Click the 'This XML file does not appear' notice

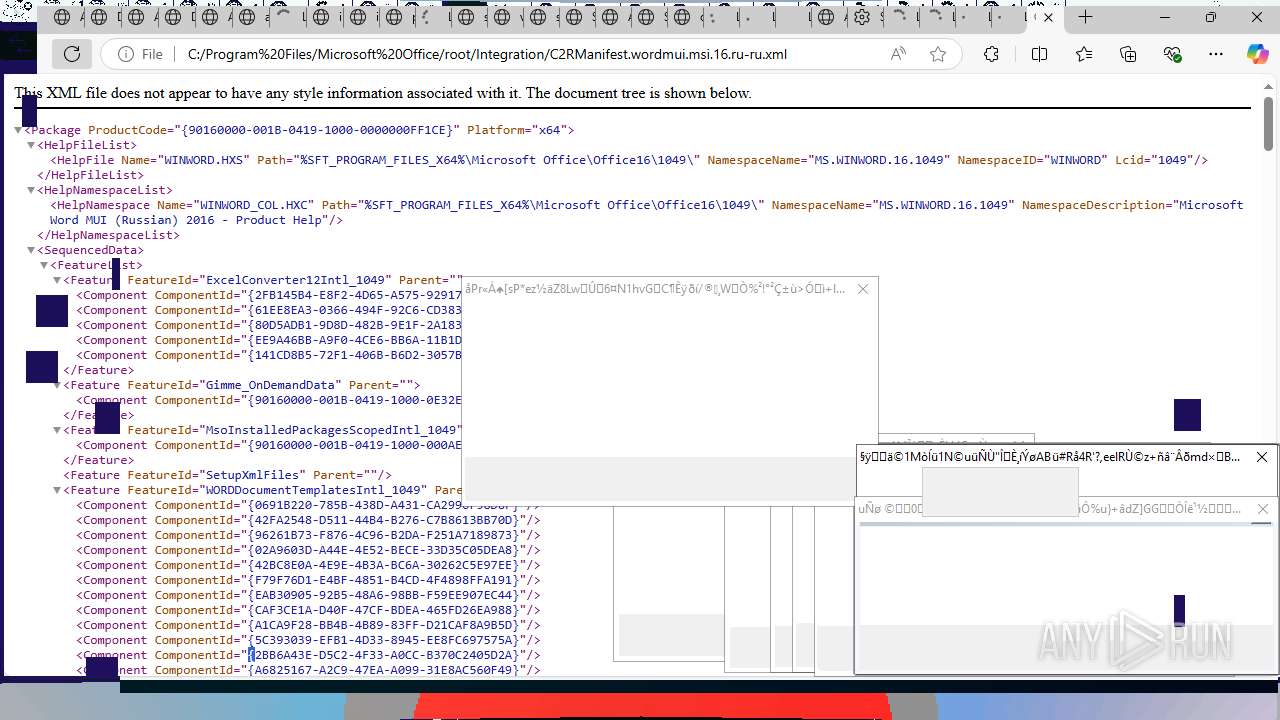pos(382,93)
